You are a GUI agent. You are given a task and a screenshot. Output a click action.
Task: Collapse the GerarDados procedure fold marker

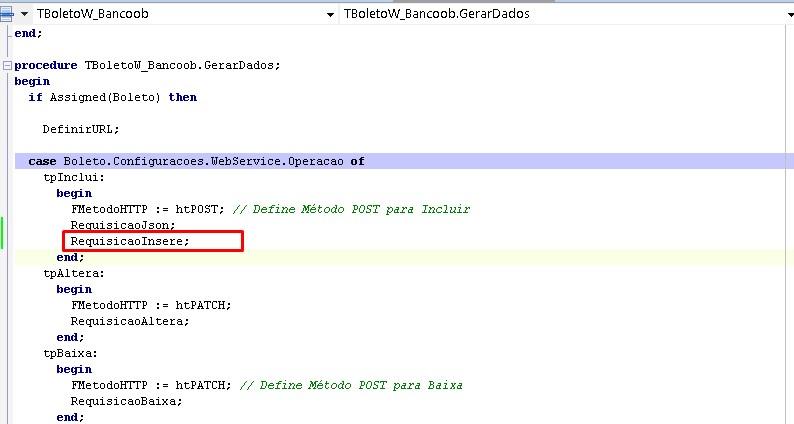[x=7, y=65]
